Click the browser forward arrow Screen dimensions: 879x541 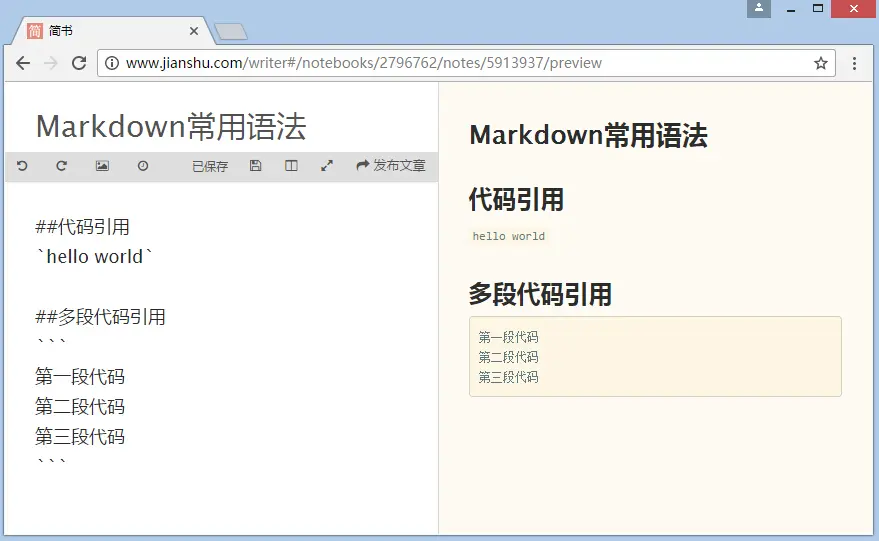pos(50,63)
